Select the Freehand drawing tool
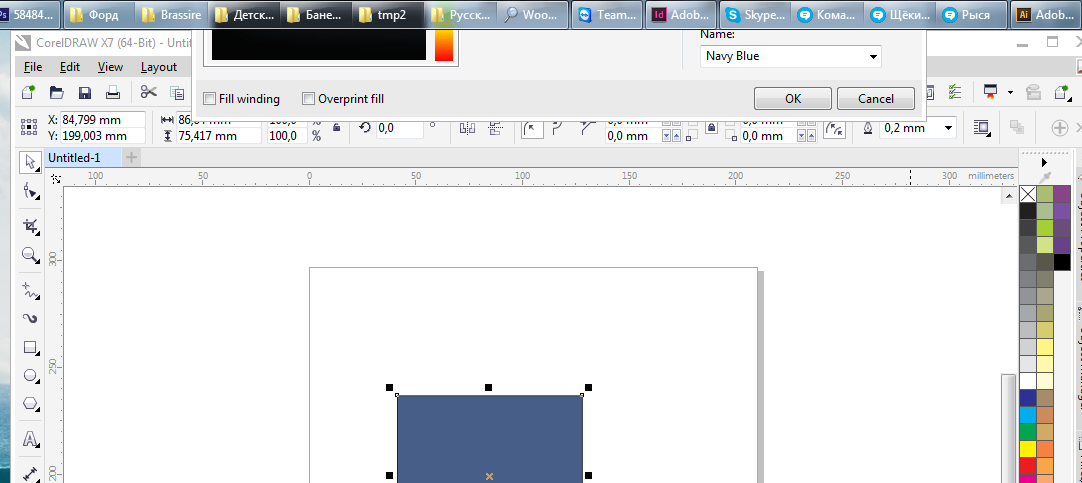The height and width of the screenshot is (483, 1082). 30,290
